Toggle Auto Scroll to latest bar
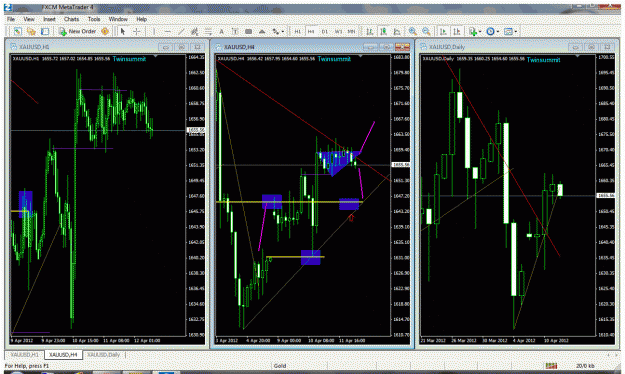 click(443, 31)
